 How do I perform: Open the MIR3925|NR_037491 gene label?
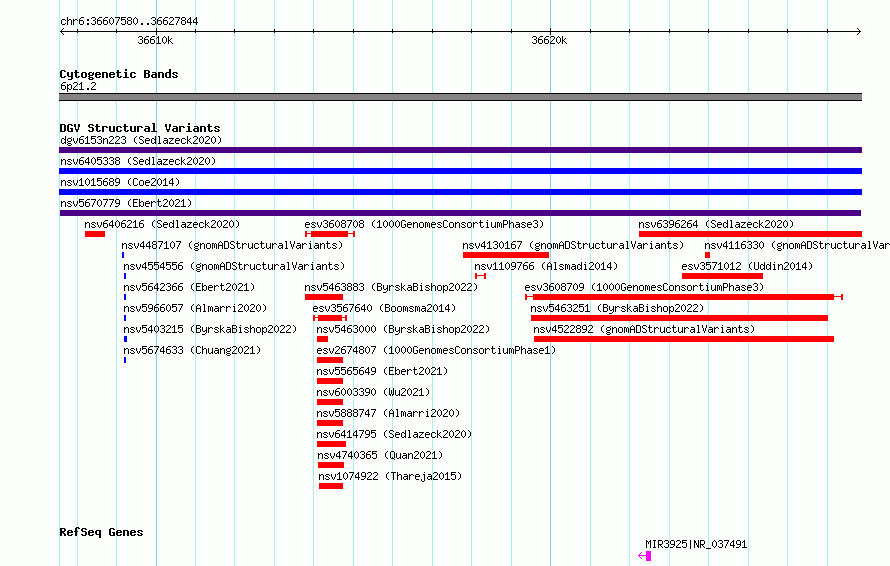696,544
